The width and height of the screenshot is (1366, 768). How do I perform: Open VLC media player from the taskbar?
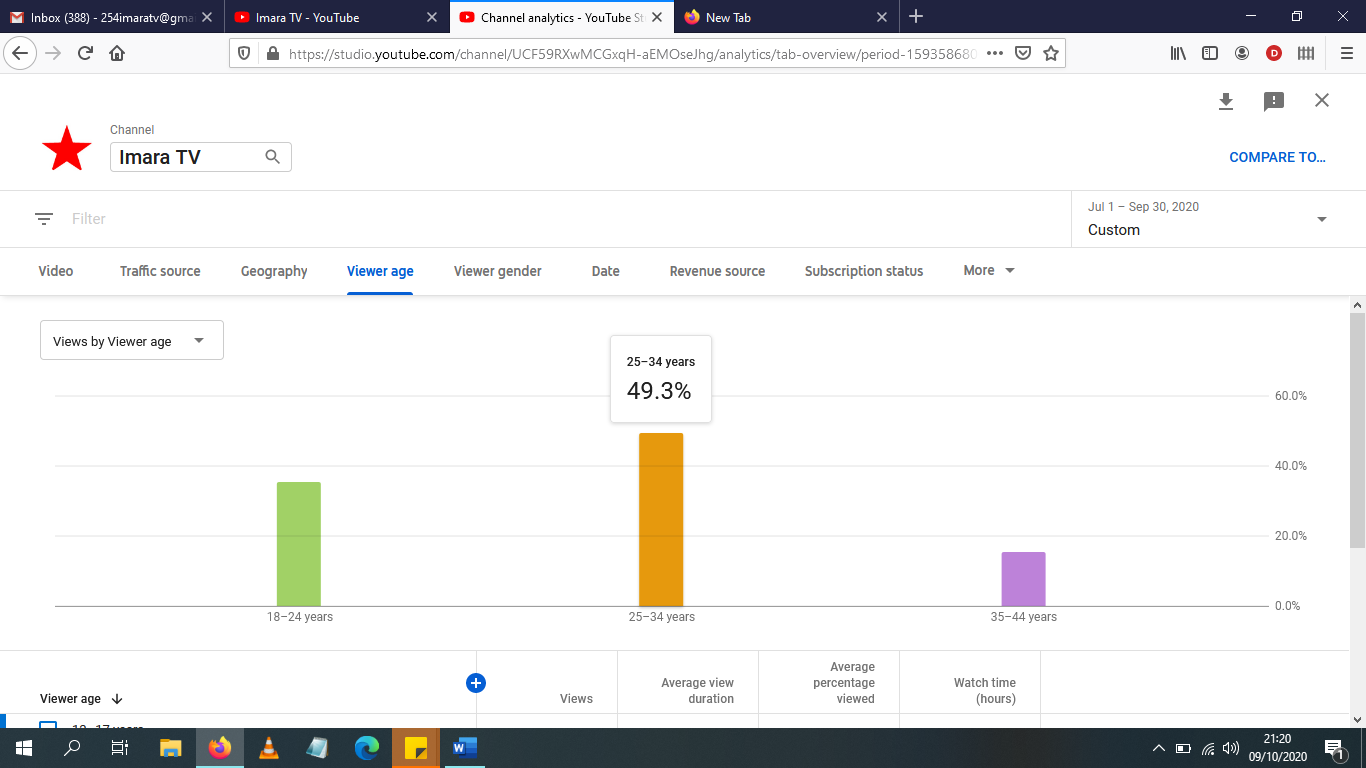[x=269, y=747]
